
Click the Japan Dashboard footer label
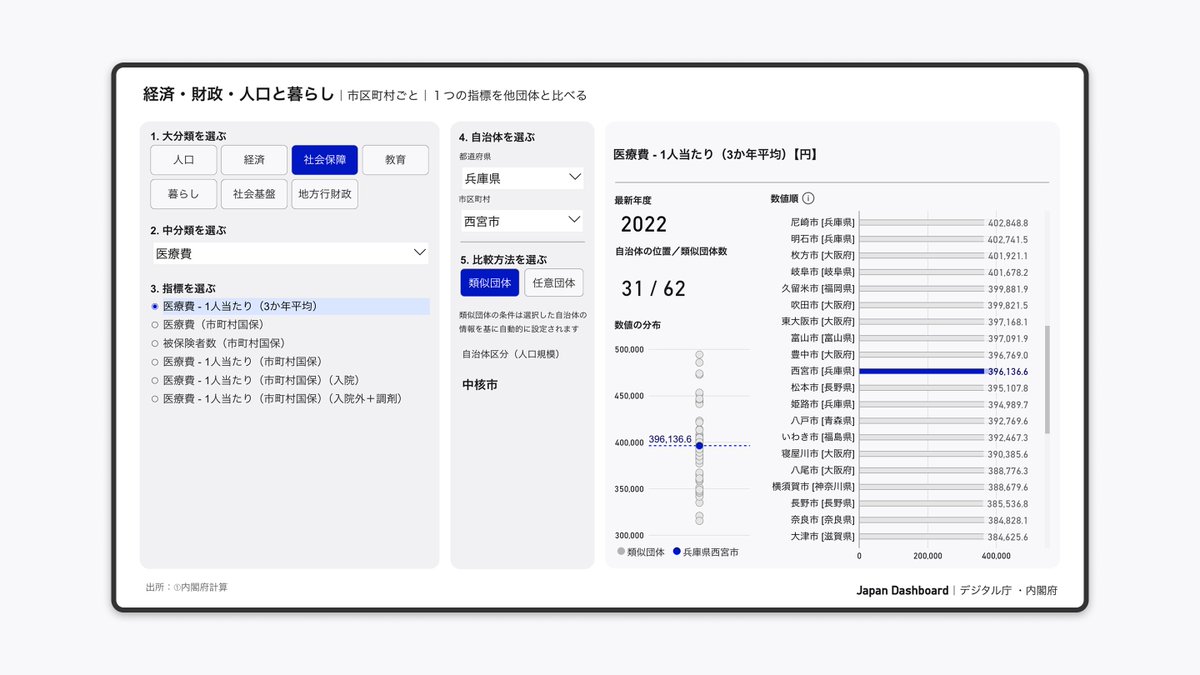click(x=902, y=590)
